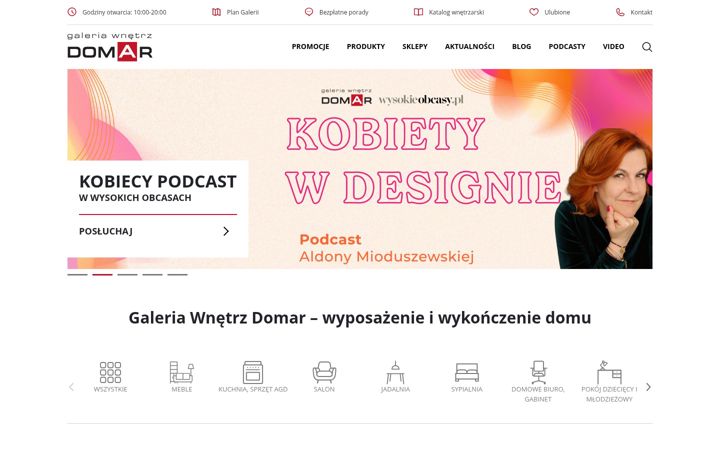Open the Bezpłatne porady link
This screenshot has height=450, width=720.
[343, 12]
